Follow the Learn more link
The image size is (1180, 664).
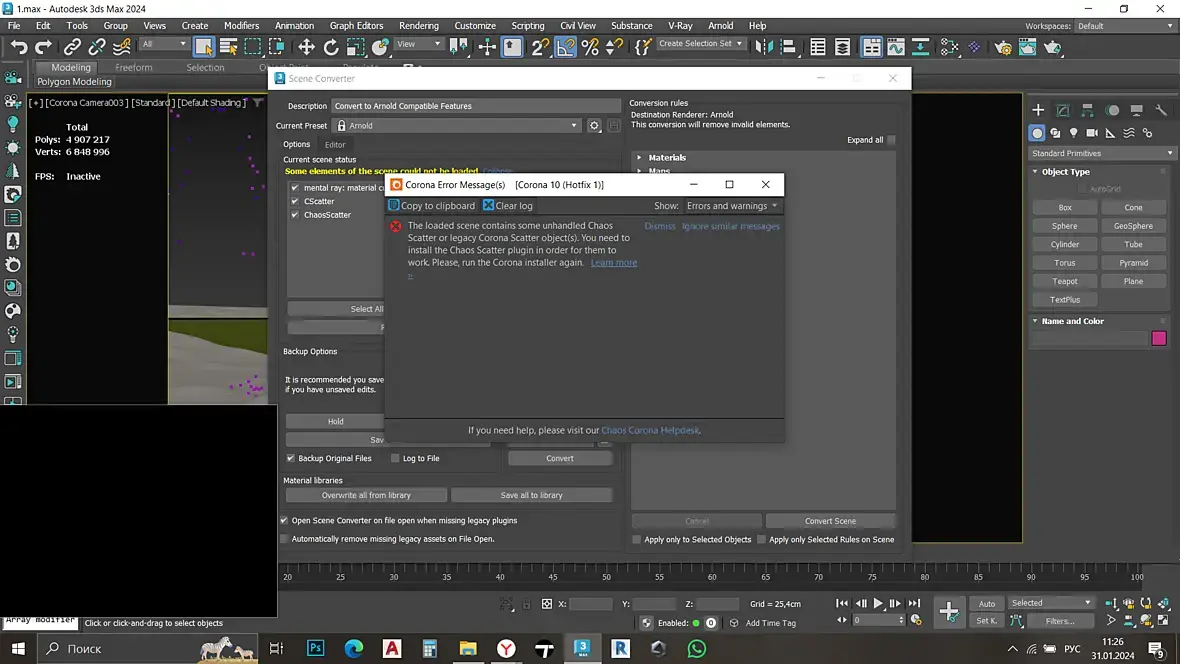(613, 263)
